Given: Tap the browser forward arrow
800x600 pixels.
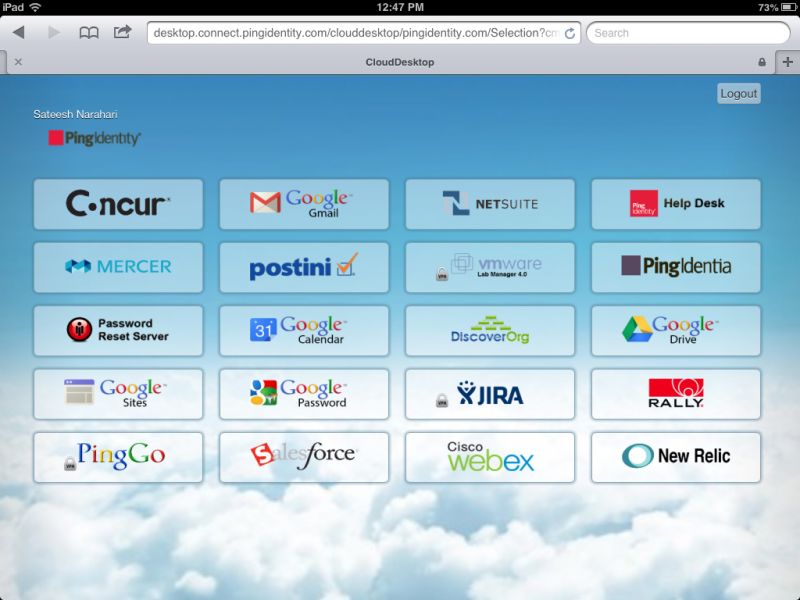Looking at the screenshot, I should pos(54,33).
